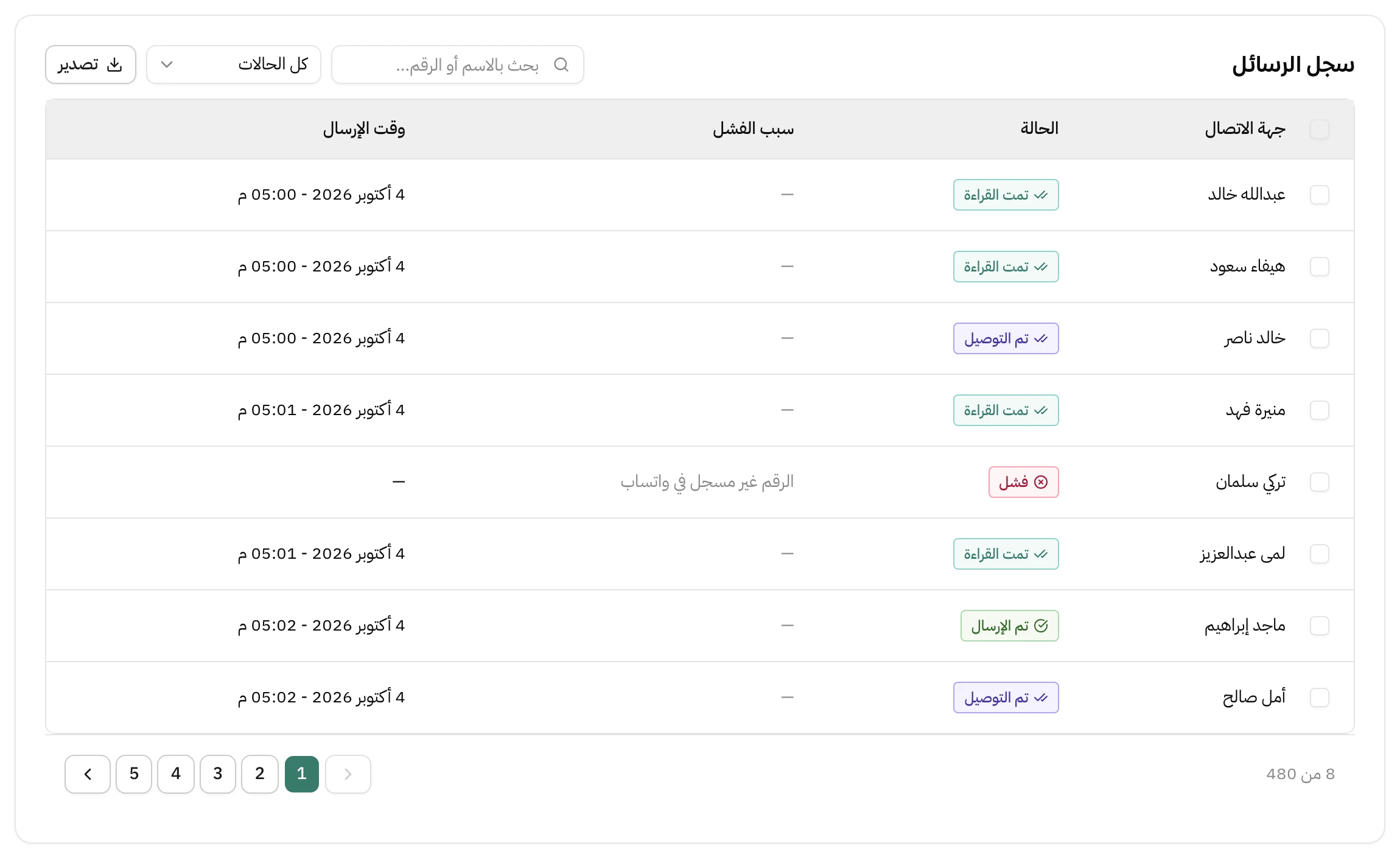Screen dimensions: 1400x857
Task: Click the failed X icon in تركي سلمان row
Action: pos(1041,482)
